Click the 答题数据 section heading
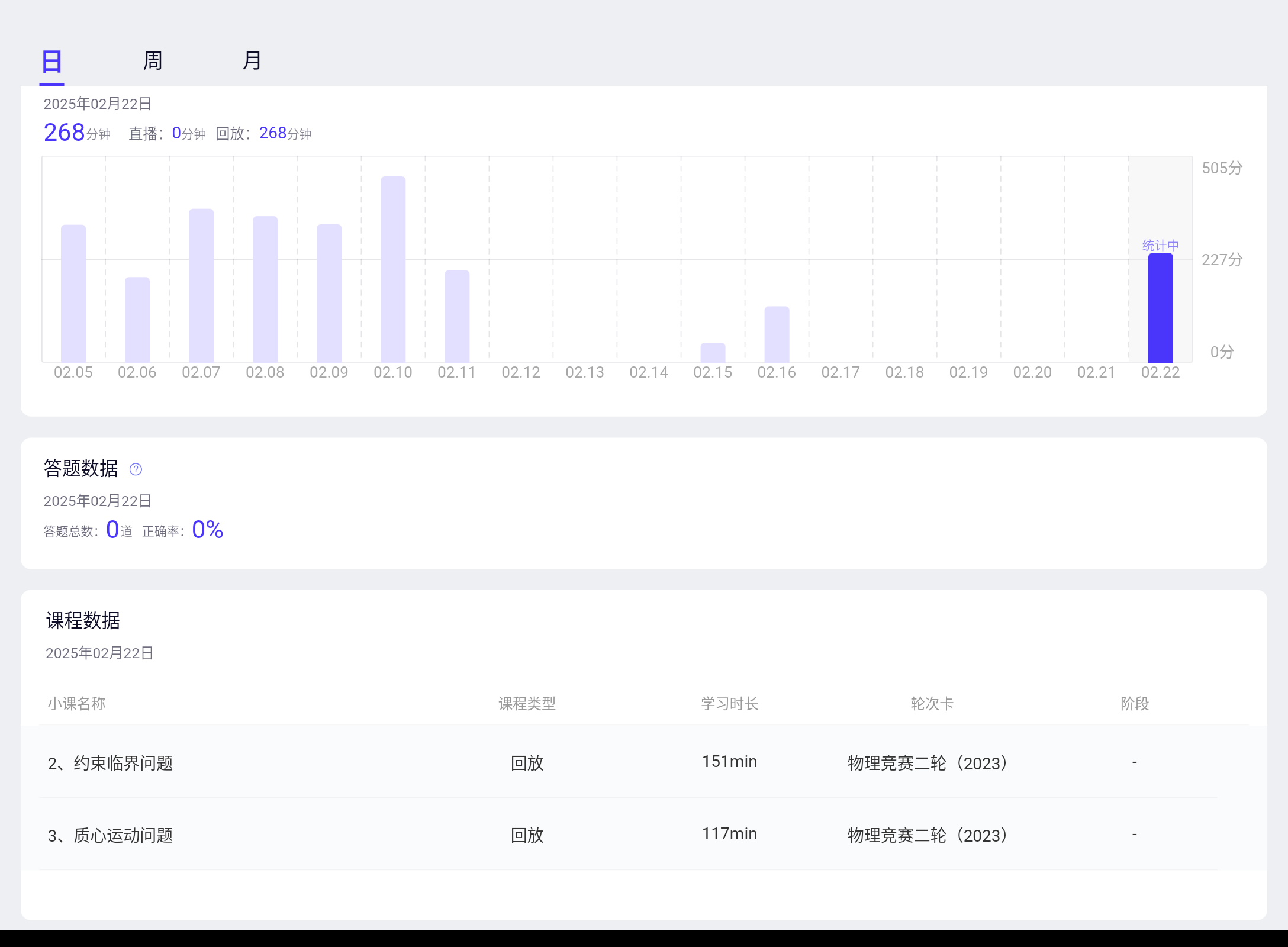Screen dimensions: 1288x947 [81, 469]
